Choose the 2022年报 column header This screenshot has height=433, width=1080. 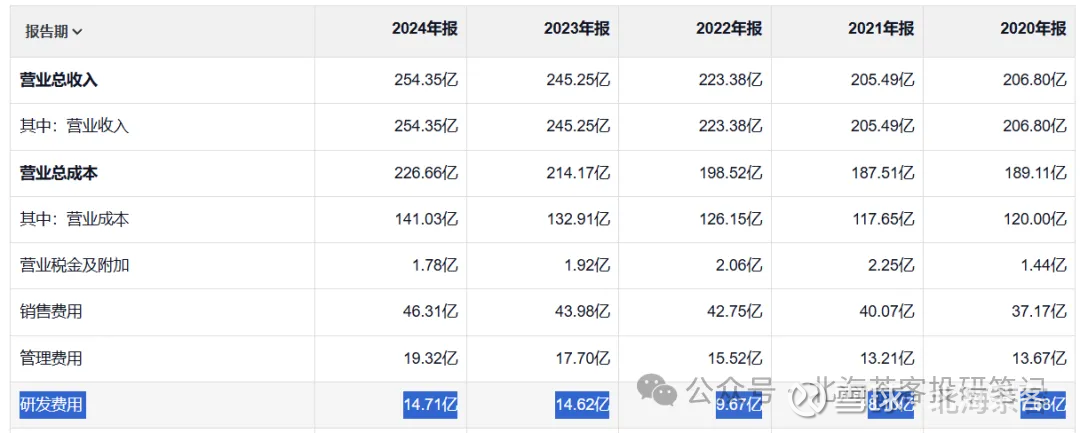(x=728, y=29)
